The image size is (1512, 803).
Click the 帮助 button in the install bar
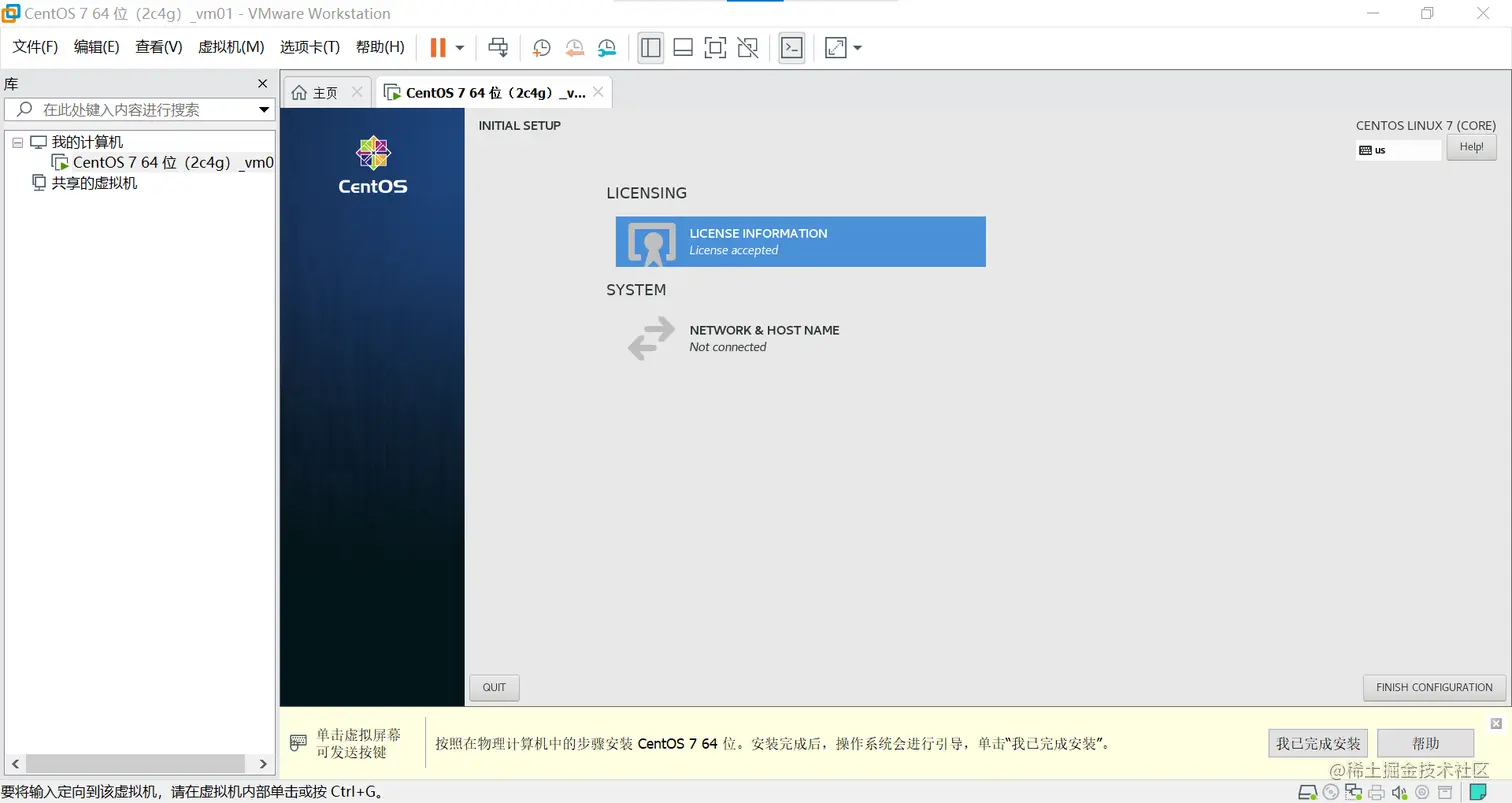1425,743
